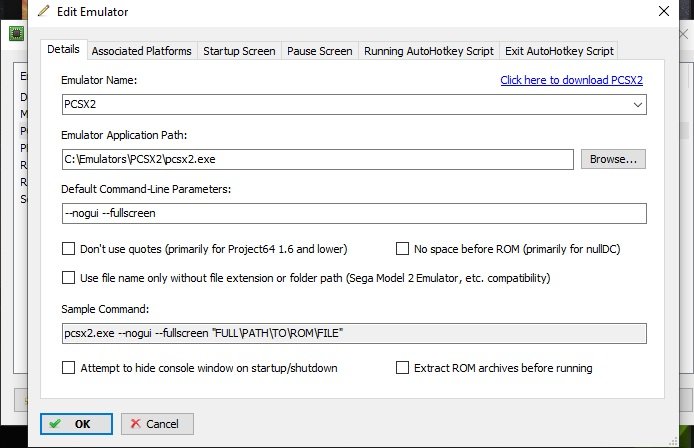694x448 pixels.
Task: Open the Exit AutoHotkey Script tab
Action: [x=559, y=51]
